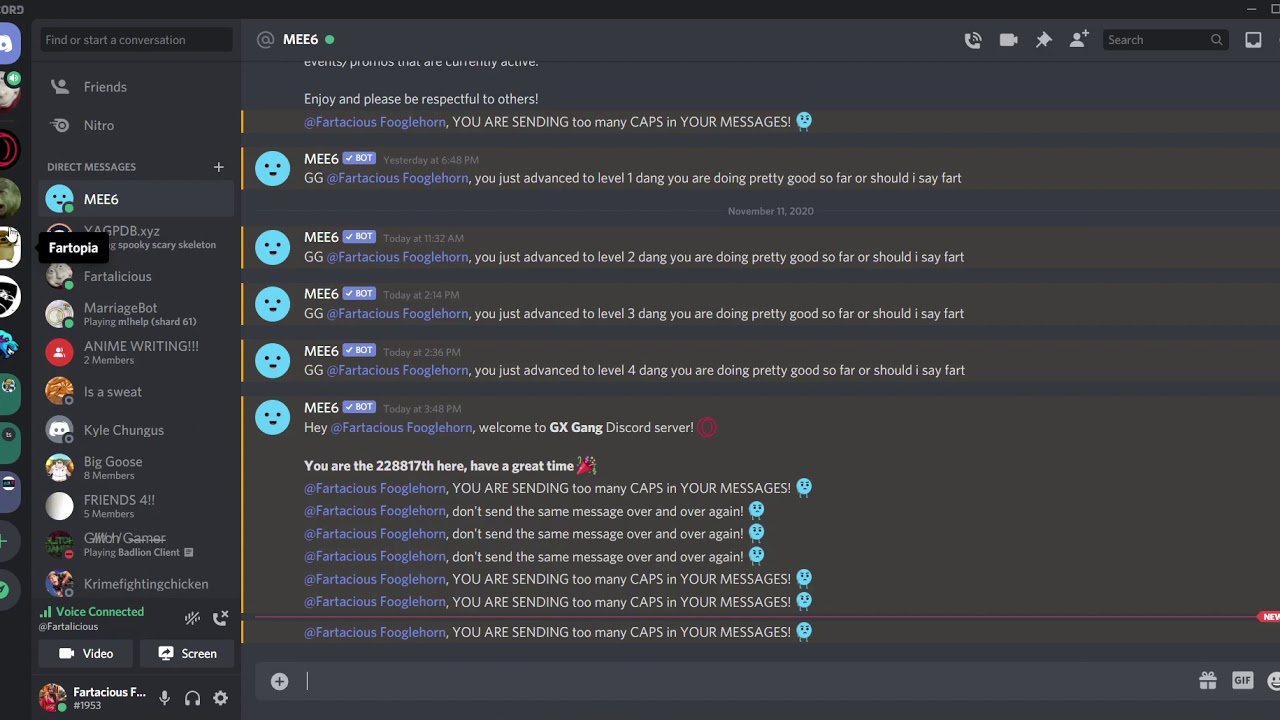The height and width of the screenshot is (720, 1280).
Task: Open Kyle Chungus conversation
Action: point(137,430)
